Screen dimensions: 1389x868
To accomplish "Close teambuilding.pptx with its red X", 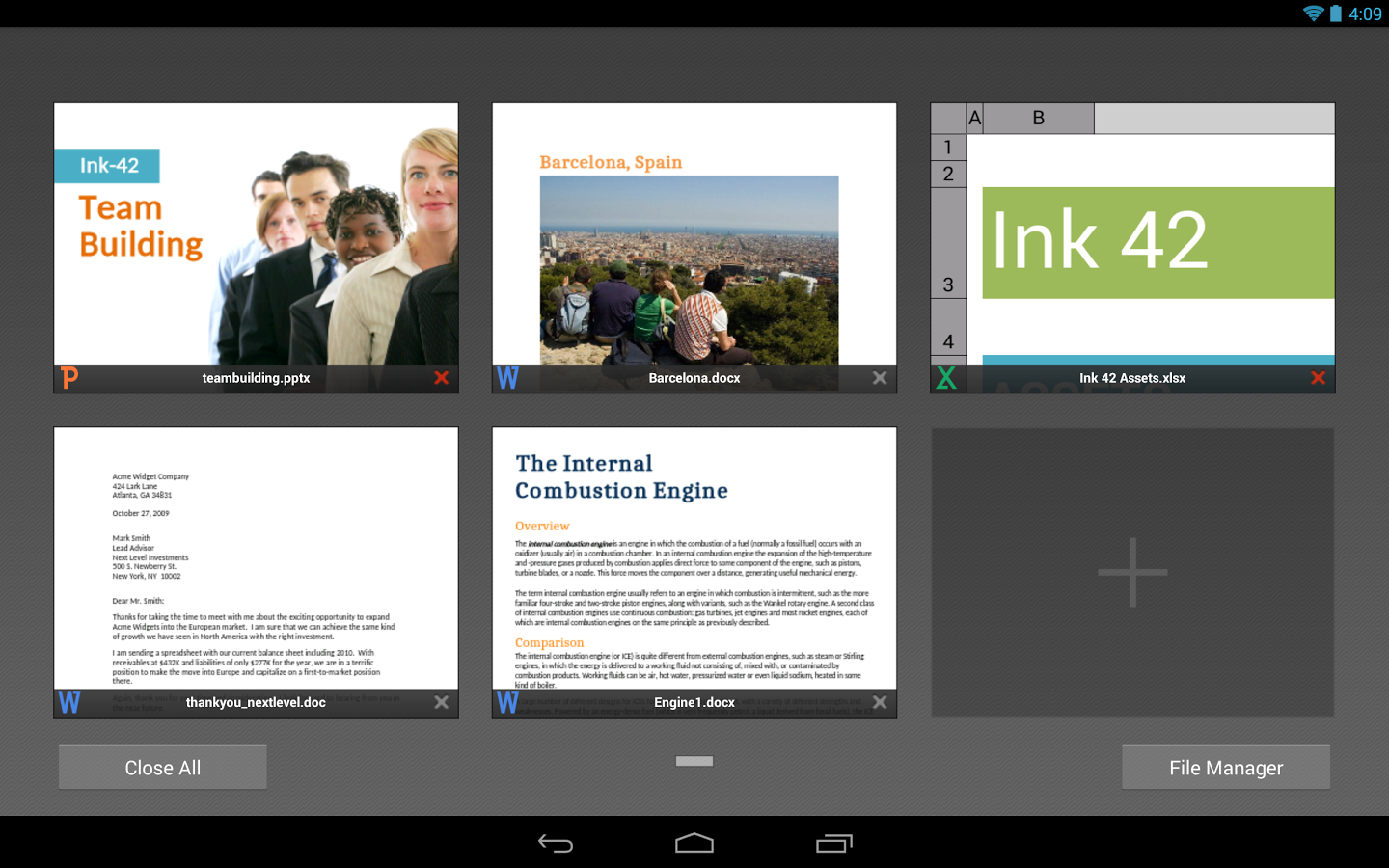I will point(441,378).
